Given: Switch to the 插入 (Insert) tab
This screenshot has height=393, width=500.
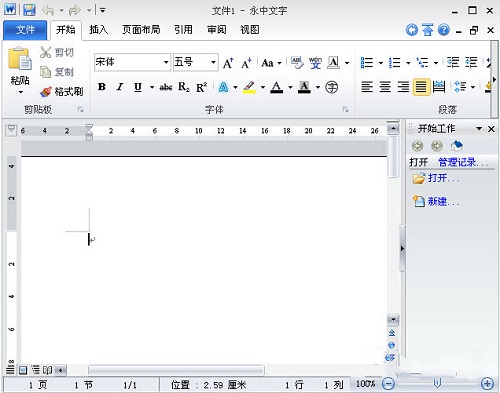Looking at the screenshot, I should pos(99,30).
